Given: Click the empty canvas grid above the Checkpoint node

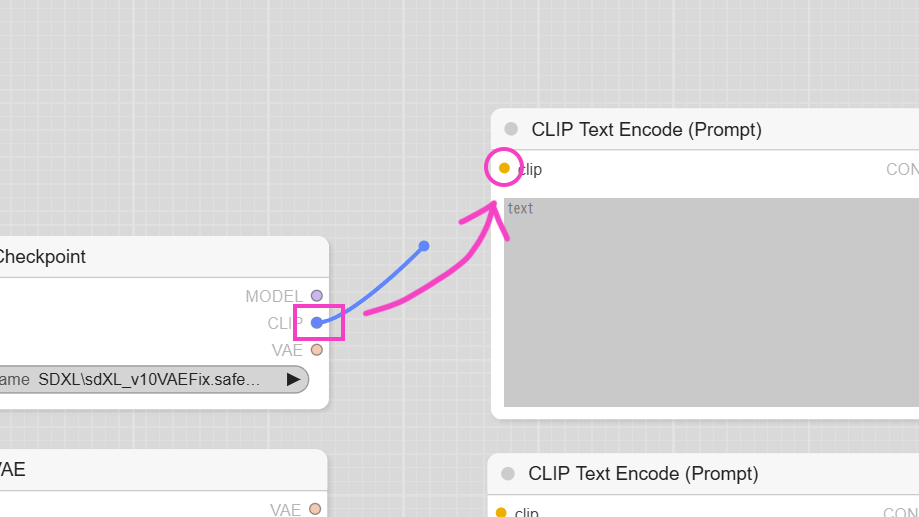Looking at the screenshot, I should point(176,117).
